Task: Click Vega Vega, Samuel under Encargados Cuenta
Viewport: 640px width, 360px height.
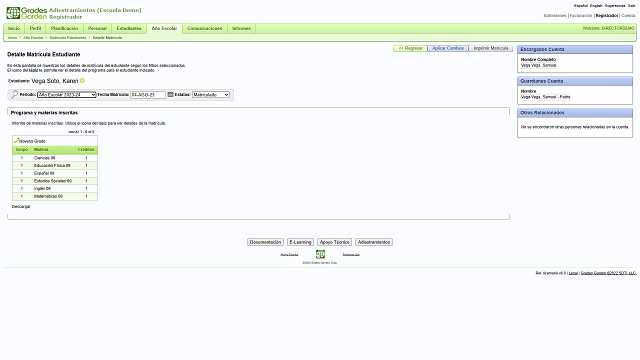Action: [x=538, y=65]
